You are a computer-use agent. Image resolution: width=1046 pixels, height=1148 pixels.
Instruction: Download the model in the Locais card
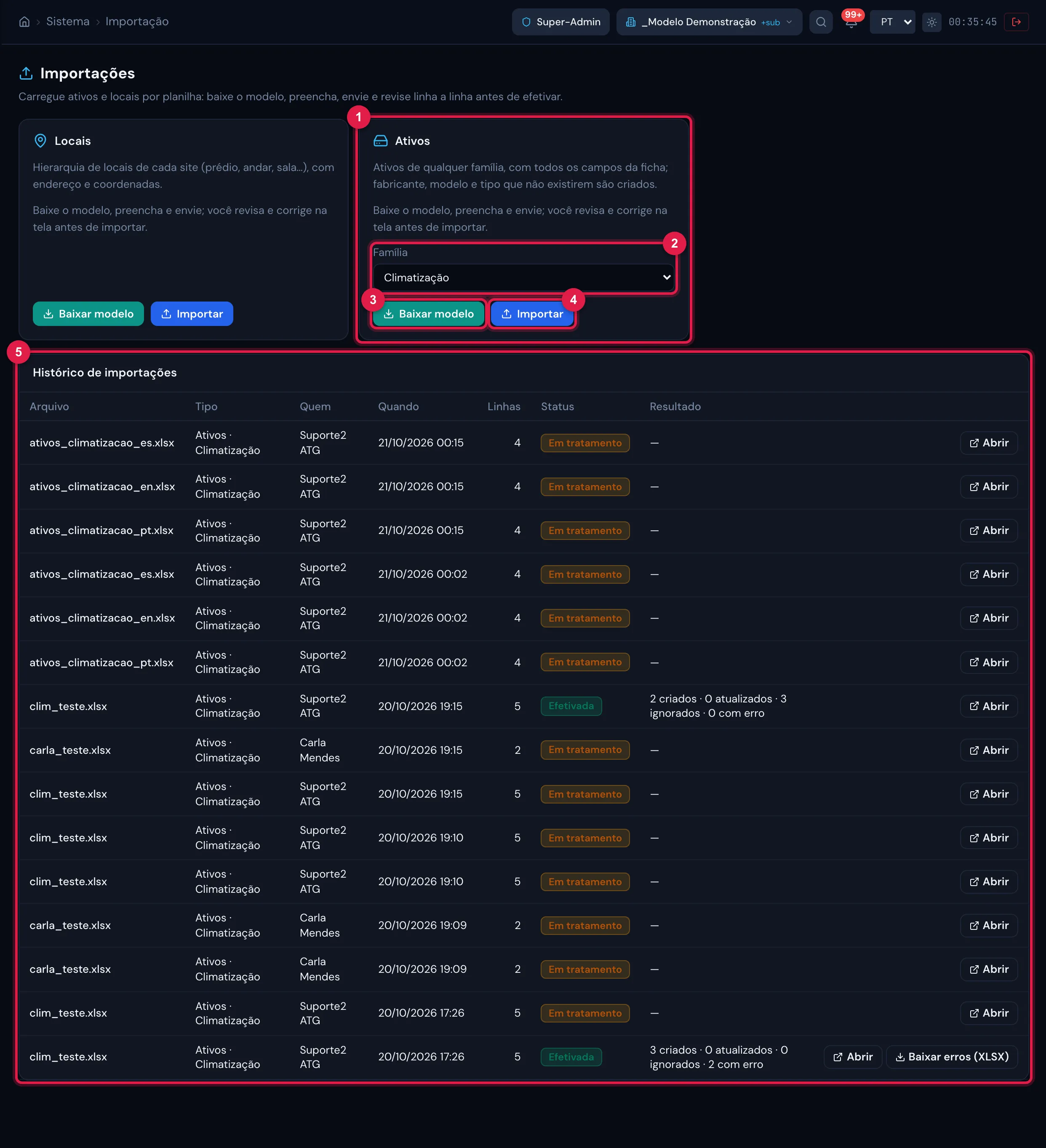88,314
